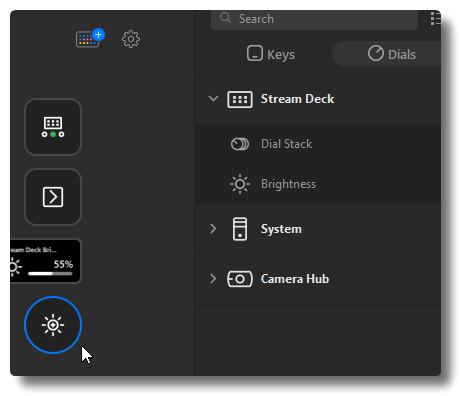This screenshot has width=461, height=396.
Task: Open the add device keyboard icon
Action: [87, 40]
